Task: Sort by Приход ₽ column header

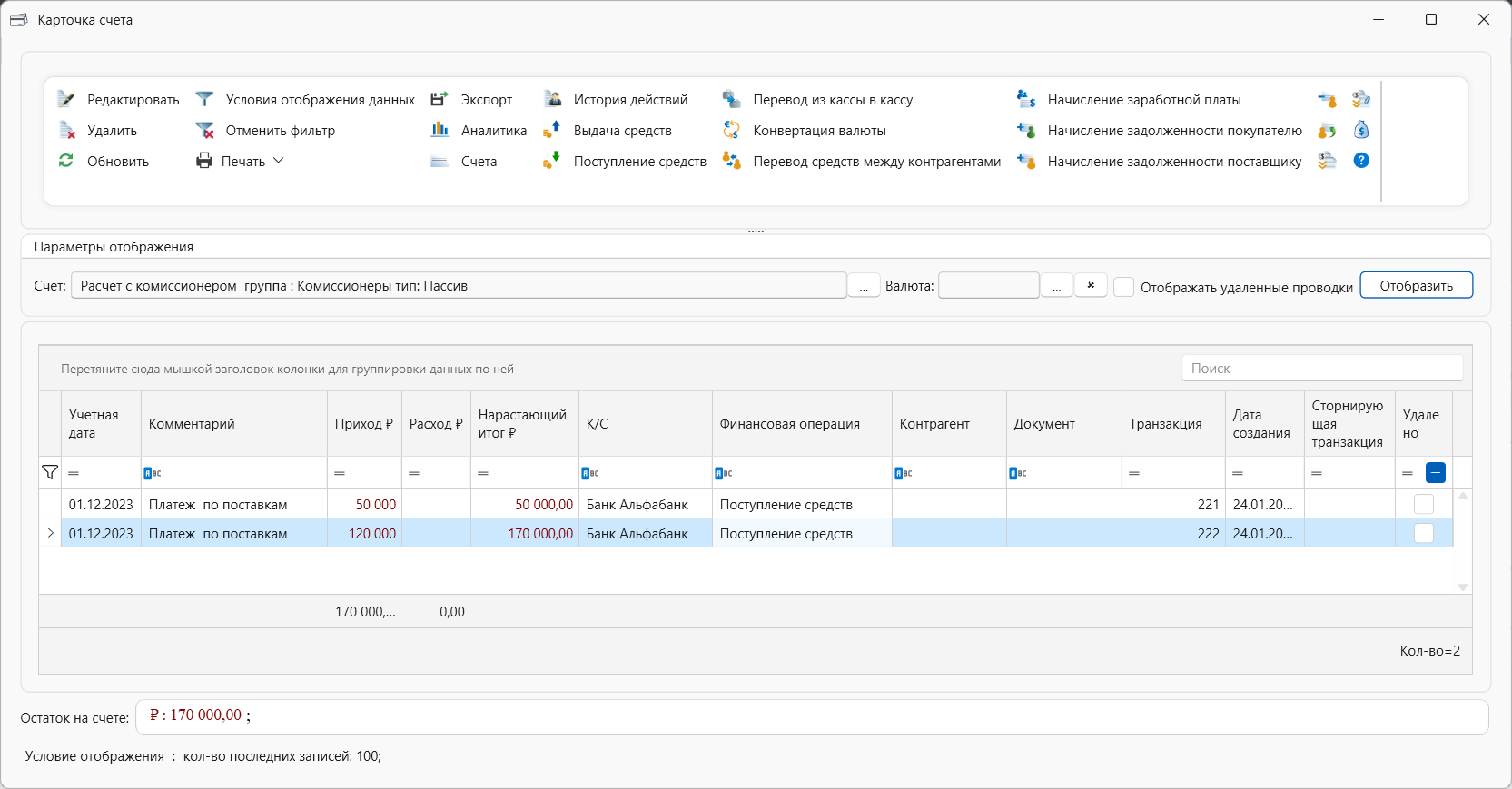Action: (x=364, y=424)
